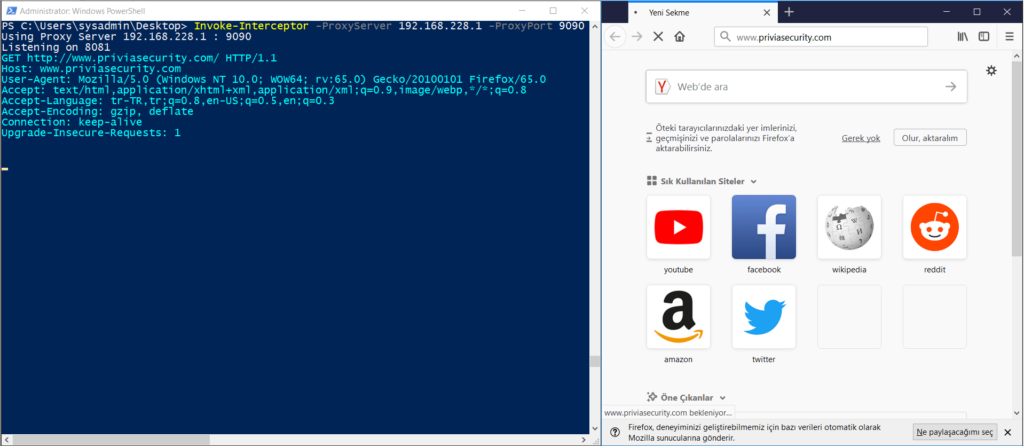The image size is (1024, 446).
Task: Click the Firefox forward arrow button
Action: [637, 37]
